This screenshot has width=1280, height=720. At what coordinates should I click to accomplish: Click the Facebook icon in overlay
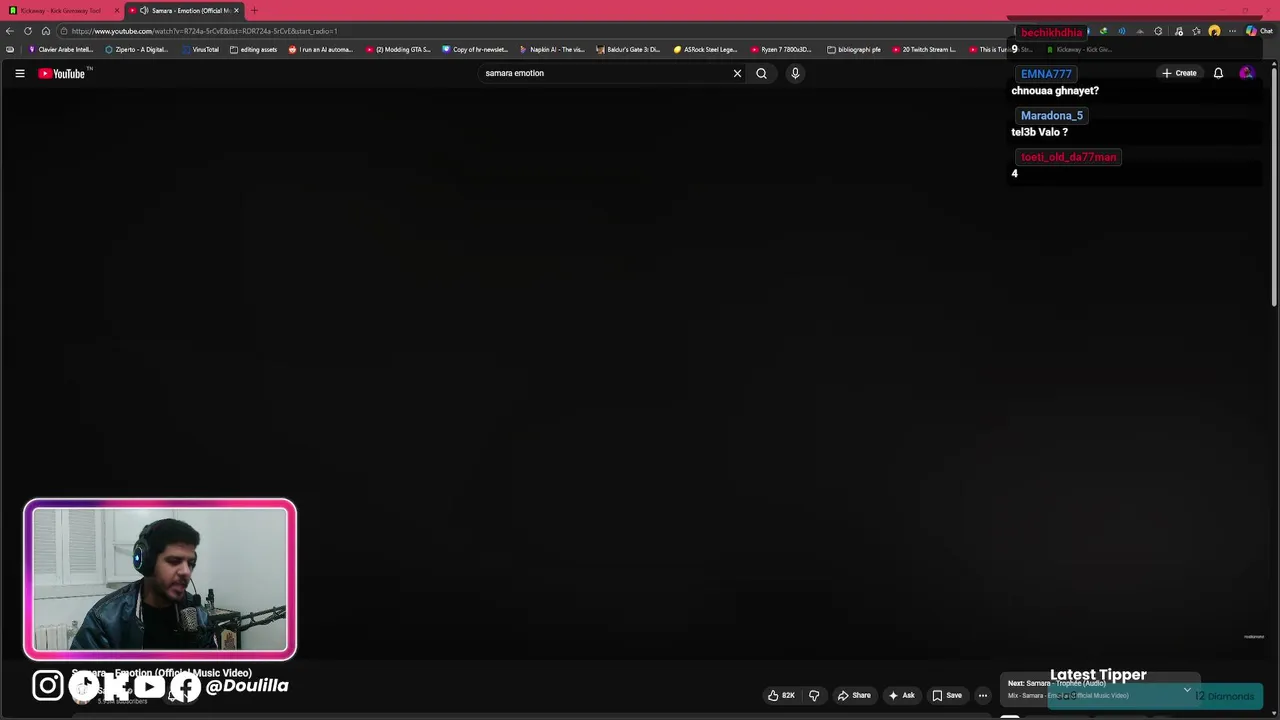coord(185,686)
